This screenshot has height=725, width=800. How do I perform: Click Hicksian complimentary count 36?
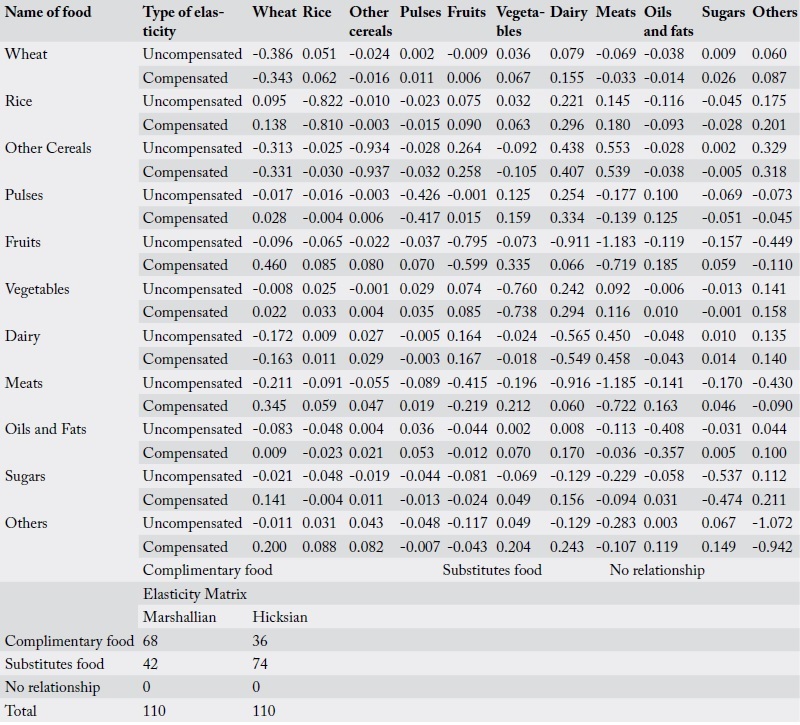(x=260, y=641)
